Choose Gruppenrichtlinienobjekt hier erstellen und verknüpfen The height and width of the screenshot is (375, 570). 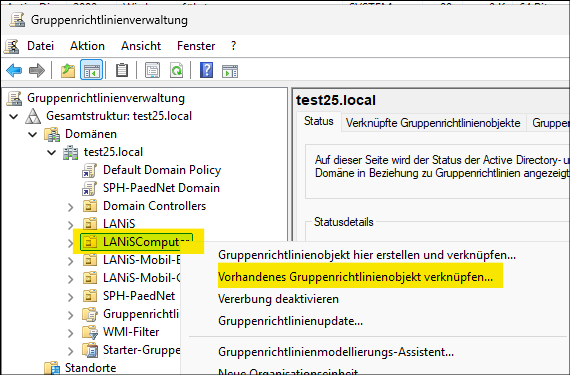[367, 255]
